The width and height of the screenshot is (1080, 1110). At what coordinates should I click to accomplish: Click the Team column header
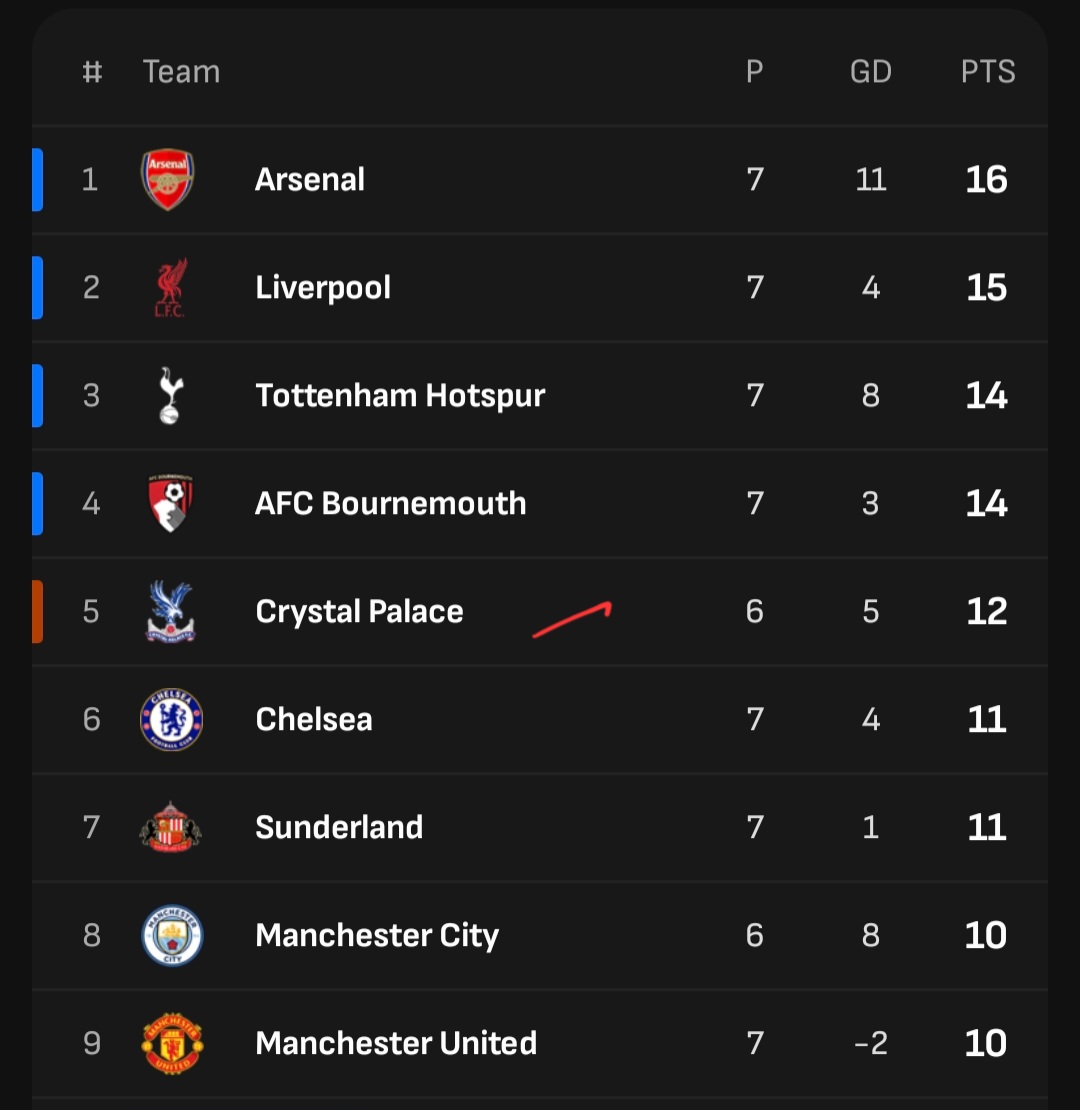(x=181, y=72)
